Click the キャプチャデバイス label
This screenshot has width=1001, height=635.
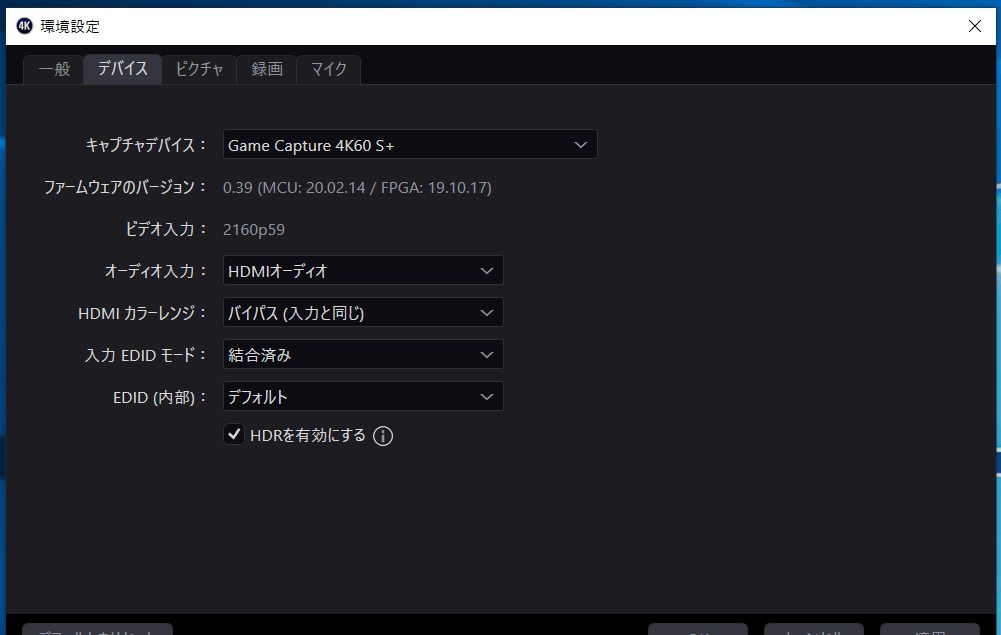pyautogui.click(x=146, y=145)
